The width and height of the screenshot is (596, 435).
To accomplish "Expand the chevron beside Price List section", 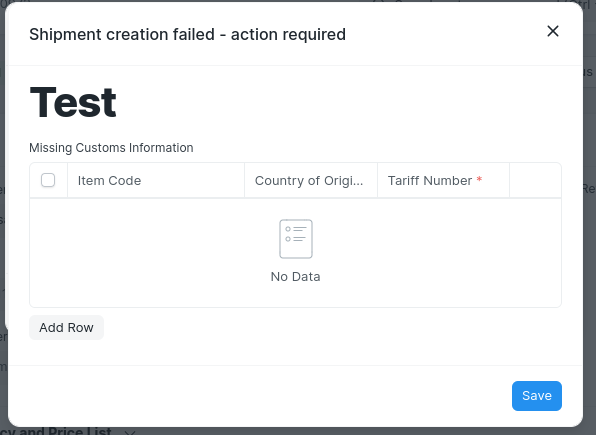I will (130, 432).
